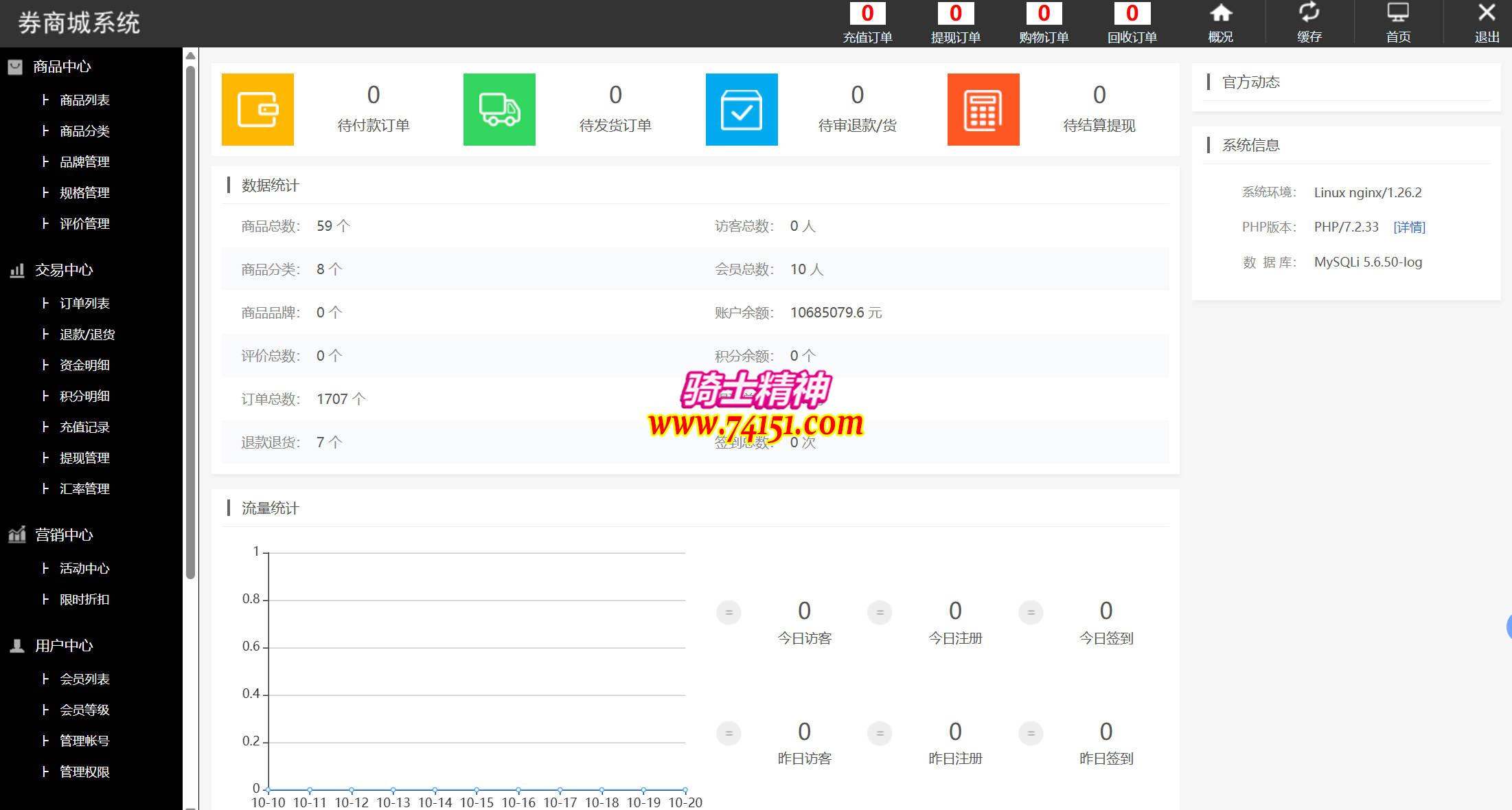1512x810 pixels.
Task: Select 会员列表 under 用户中心
Action: [x=84, y=679]
